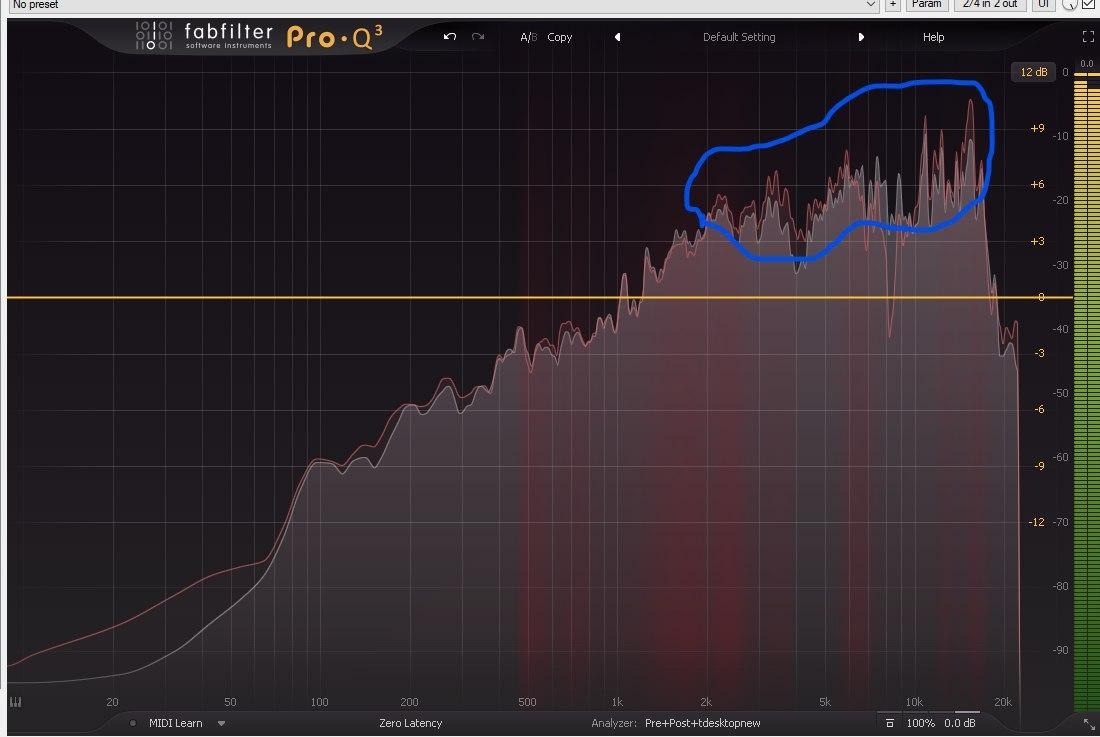Click the 2/4 in 2 out routing button
This screenshot has height=737, width=1100.
[990, 4]
